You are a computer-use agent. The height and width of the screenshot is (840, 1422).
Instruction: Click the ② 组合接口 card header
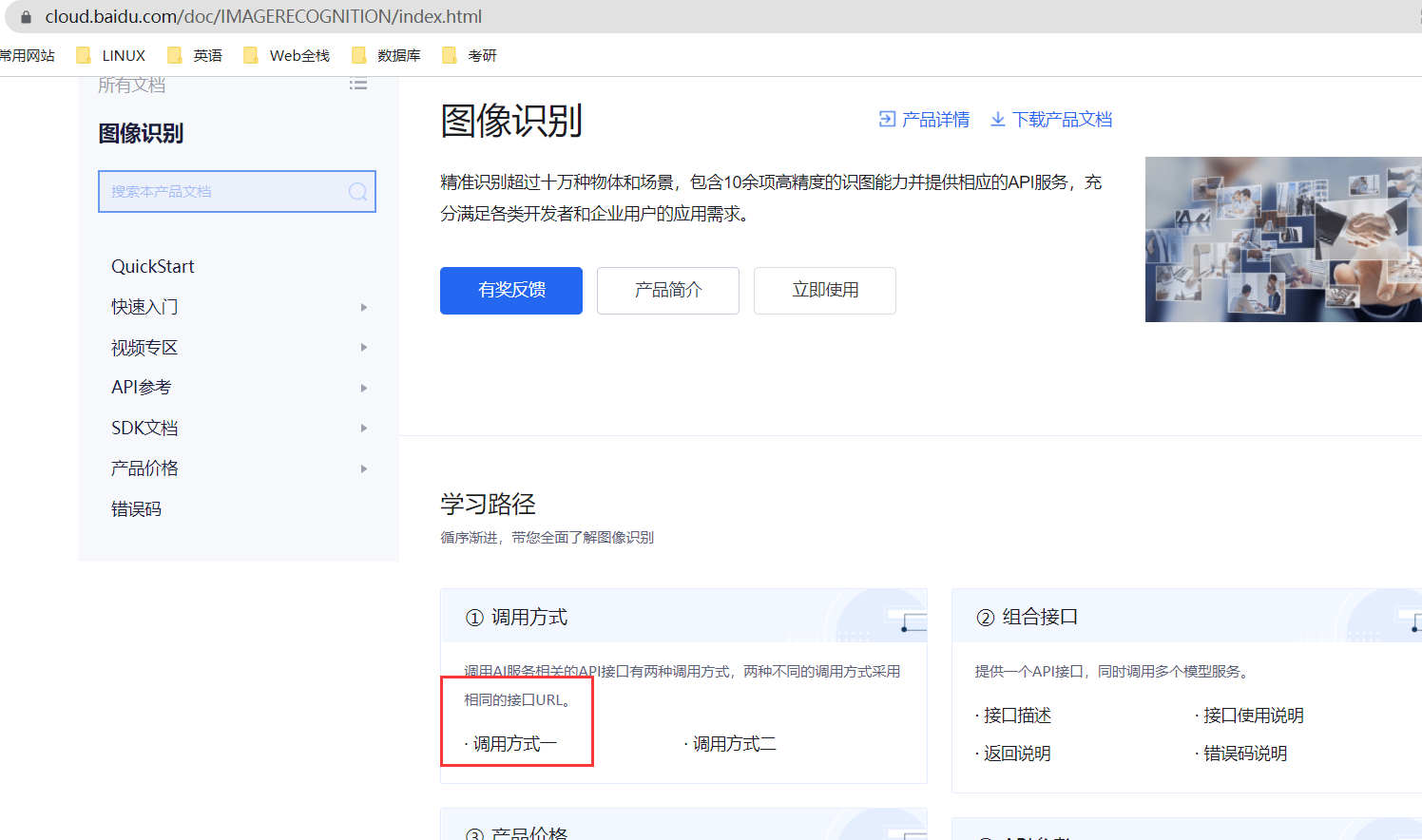pos(1187,616)
